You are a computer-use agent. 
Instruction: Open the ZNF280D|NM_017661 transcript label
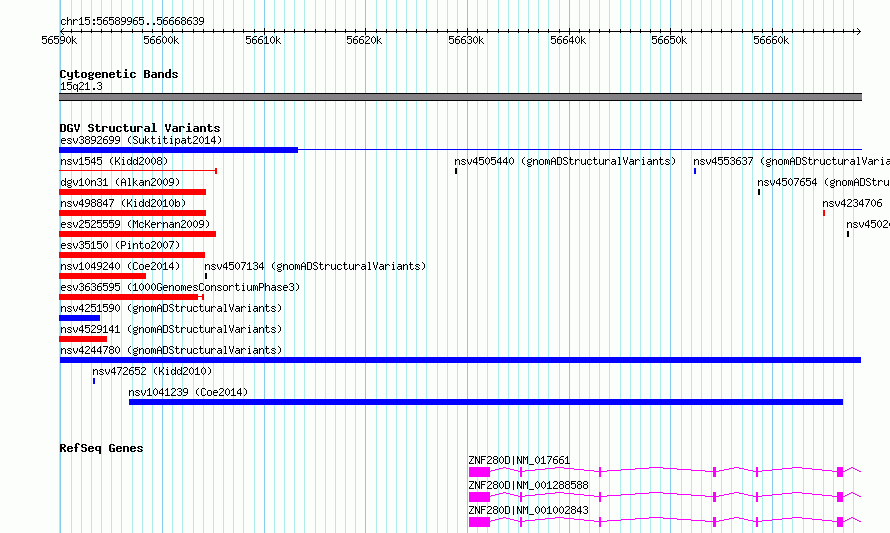[x=519, y=460]
